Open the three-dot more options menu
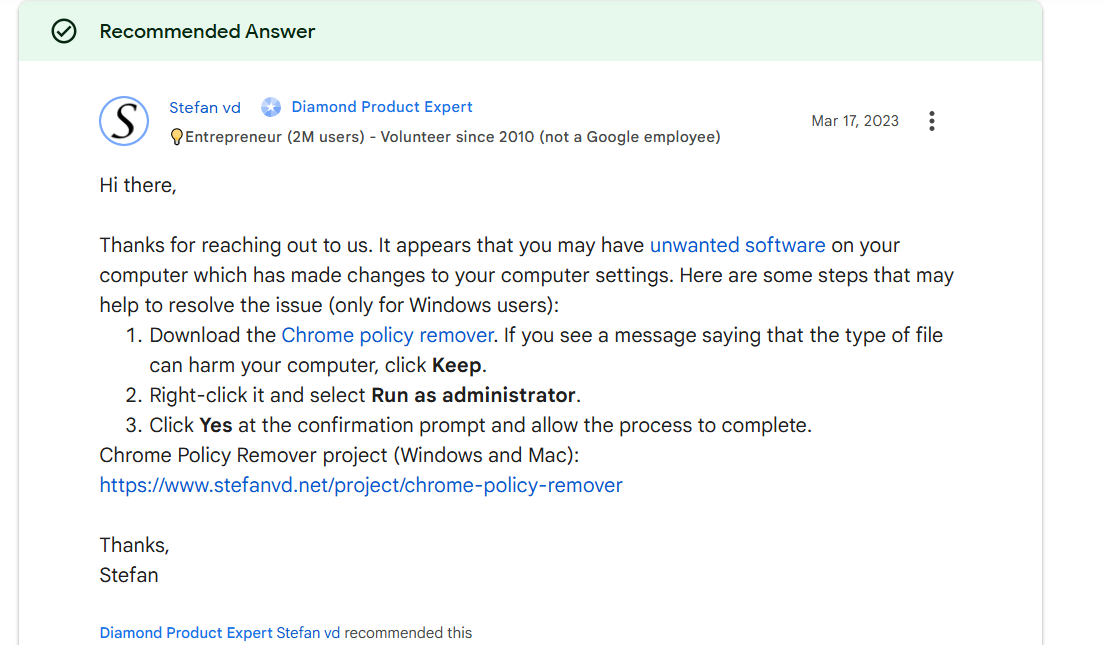Viewport: 1104px width, 645px height. click(x=932, y=121)
